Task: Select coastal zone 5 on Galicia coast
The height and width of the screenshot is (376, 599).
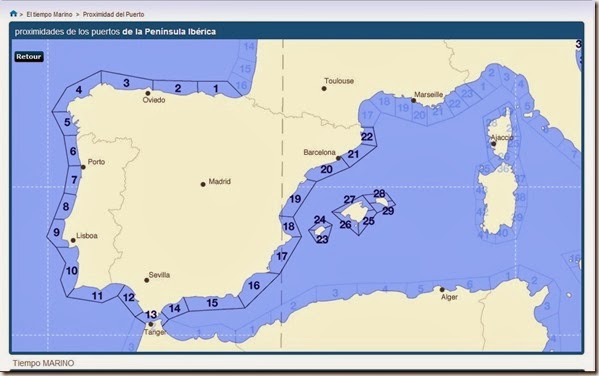Action: pos(67,122)
